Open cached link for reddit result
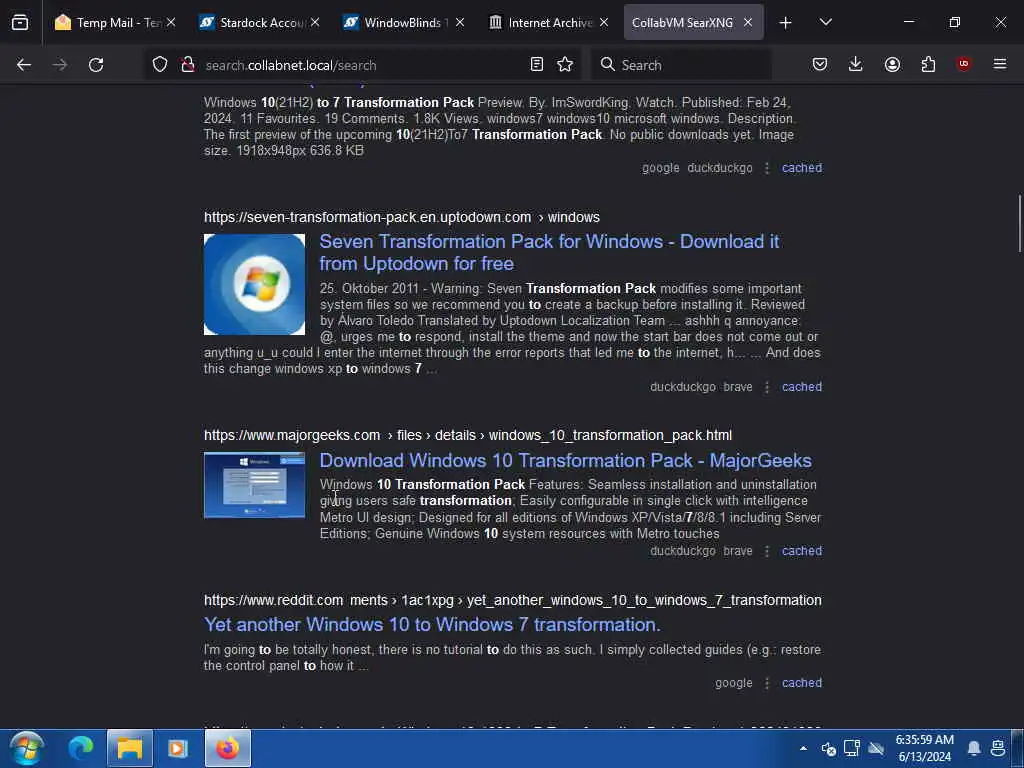This screenshot has width=1024, height=768. tap(802, 682)
